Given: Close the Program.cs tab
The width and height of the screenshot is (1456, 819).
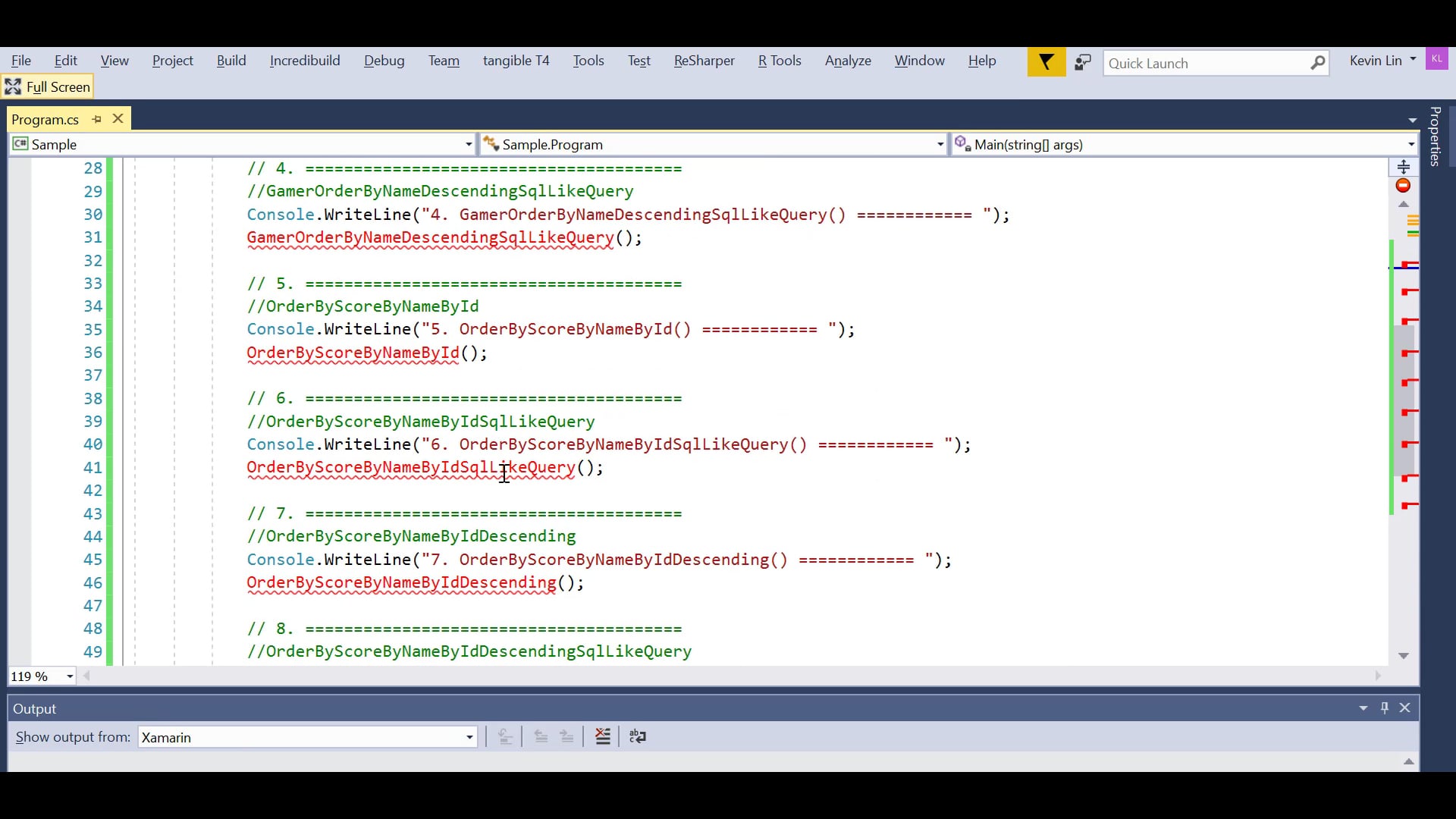Looking at the screenshot, I should coord(118,119).
